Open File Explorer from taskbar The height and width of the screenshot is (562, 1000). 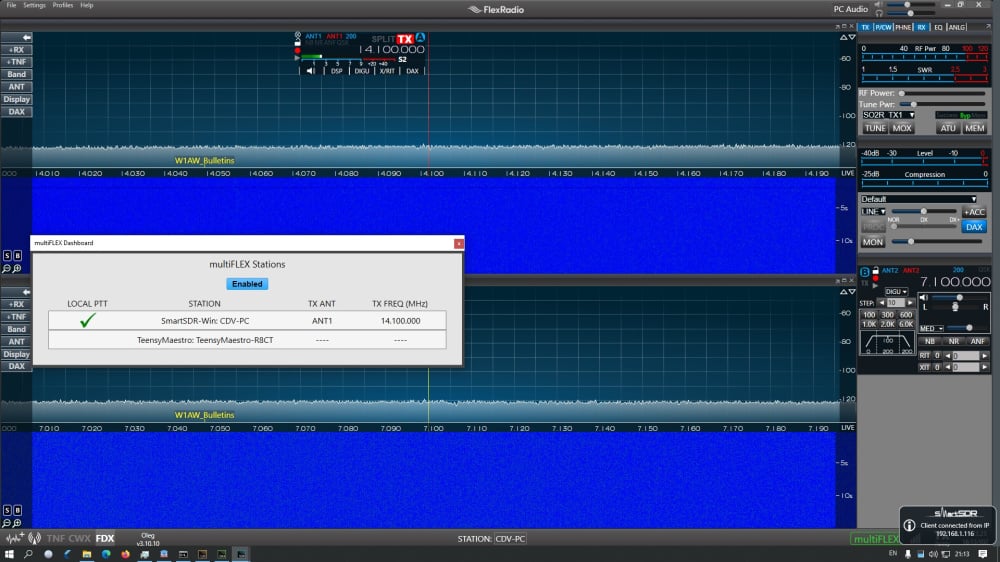pos(86,554)
